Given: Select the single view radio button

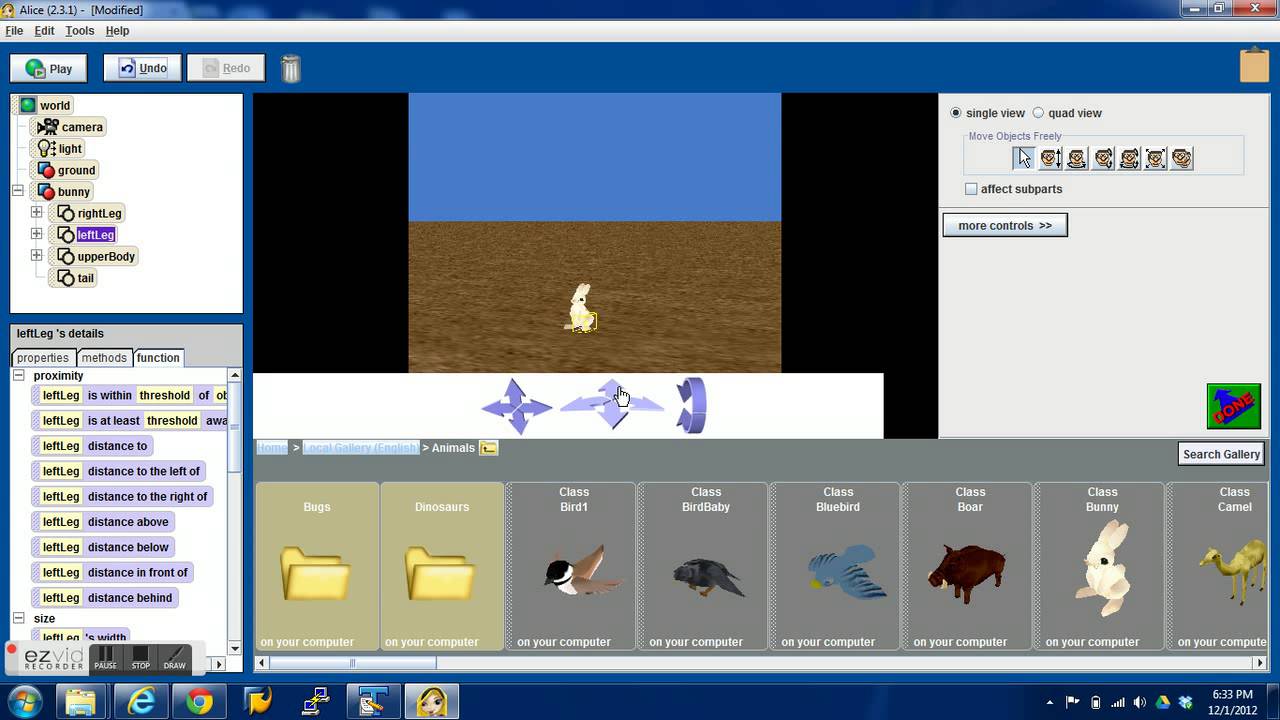Looking at the screenshot, I should point(955,113).
